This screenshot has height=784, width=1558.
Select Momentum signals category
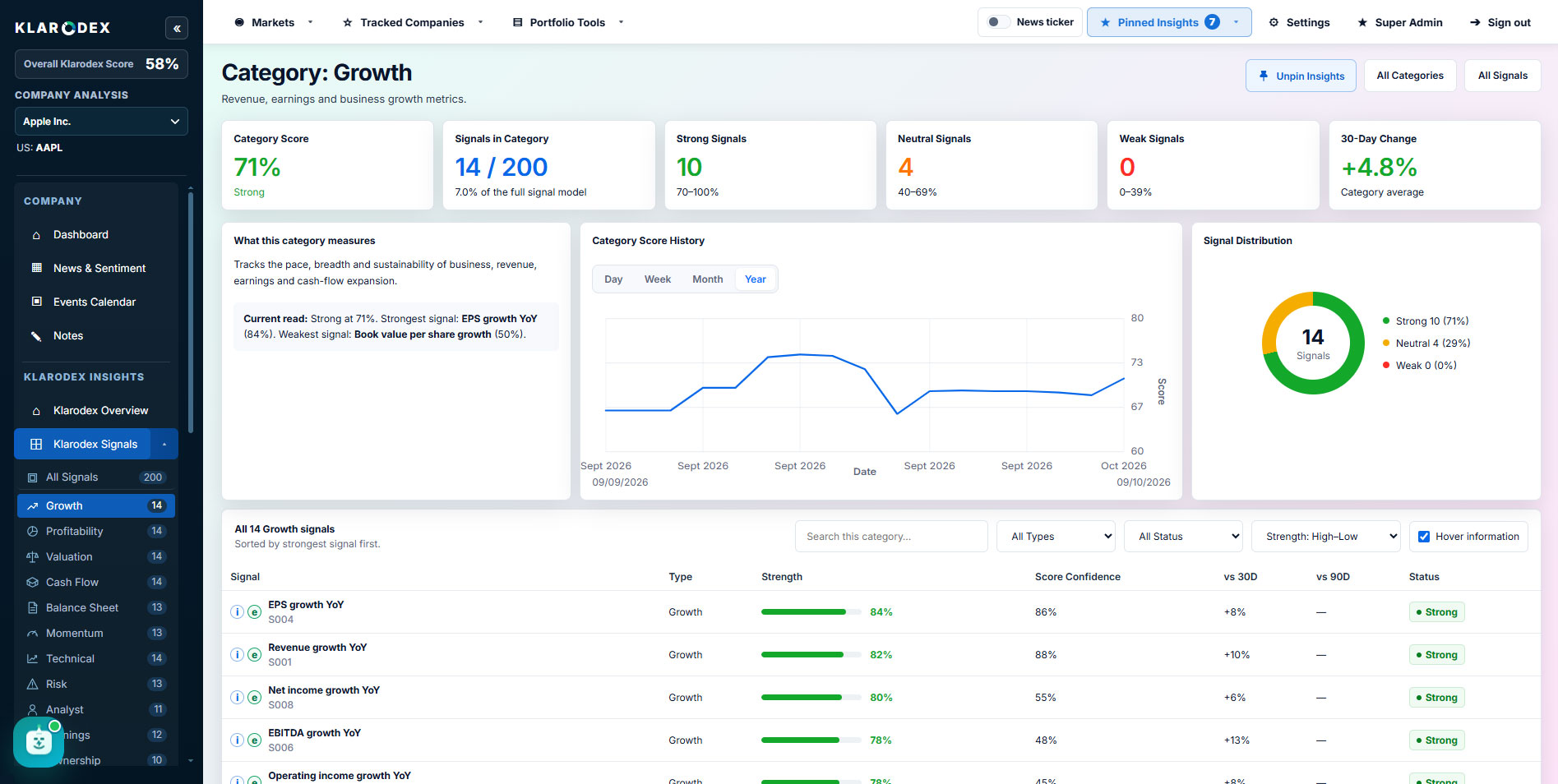(96, 634)
